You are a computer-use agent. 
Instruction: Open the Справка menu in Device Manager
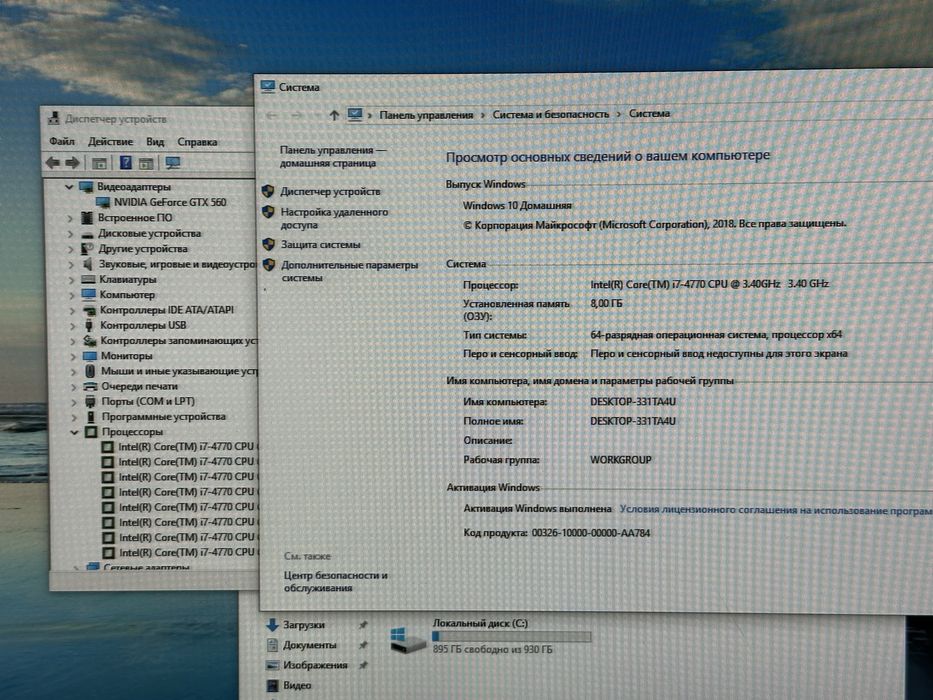(x=197, y=142)
